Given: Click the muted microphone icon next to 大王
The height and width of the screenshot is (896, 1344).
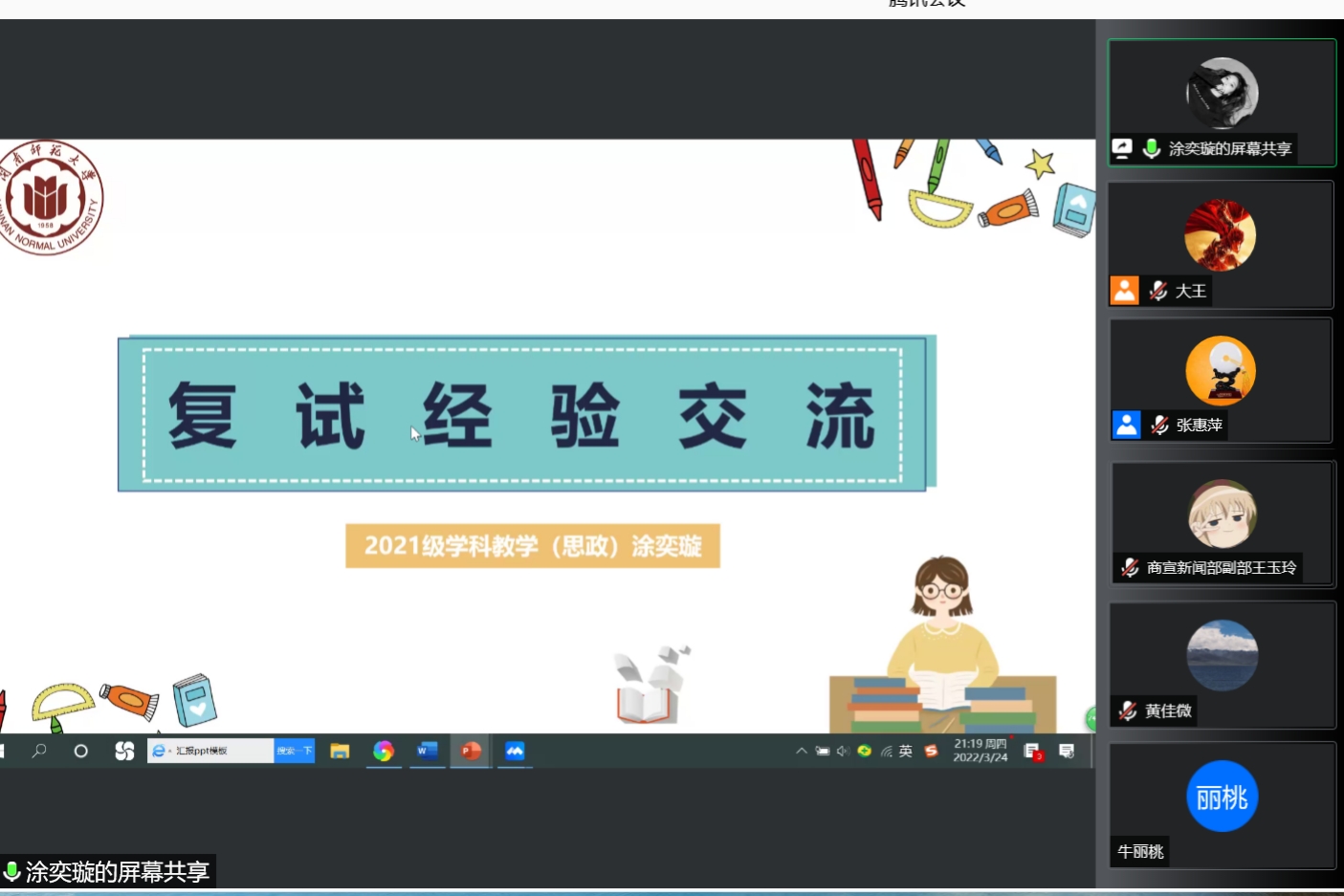Looking at the screenshot, I should [x=1158, y=291].
